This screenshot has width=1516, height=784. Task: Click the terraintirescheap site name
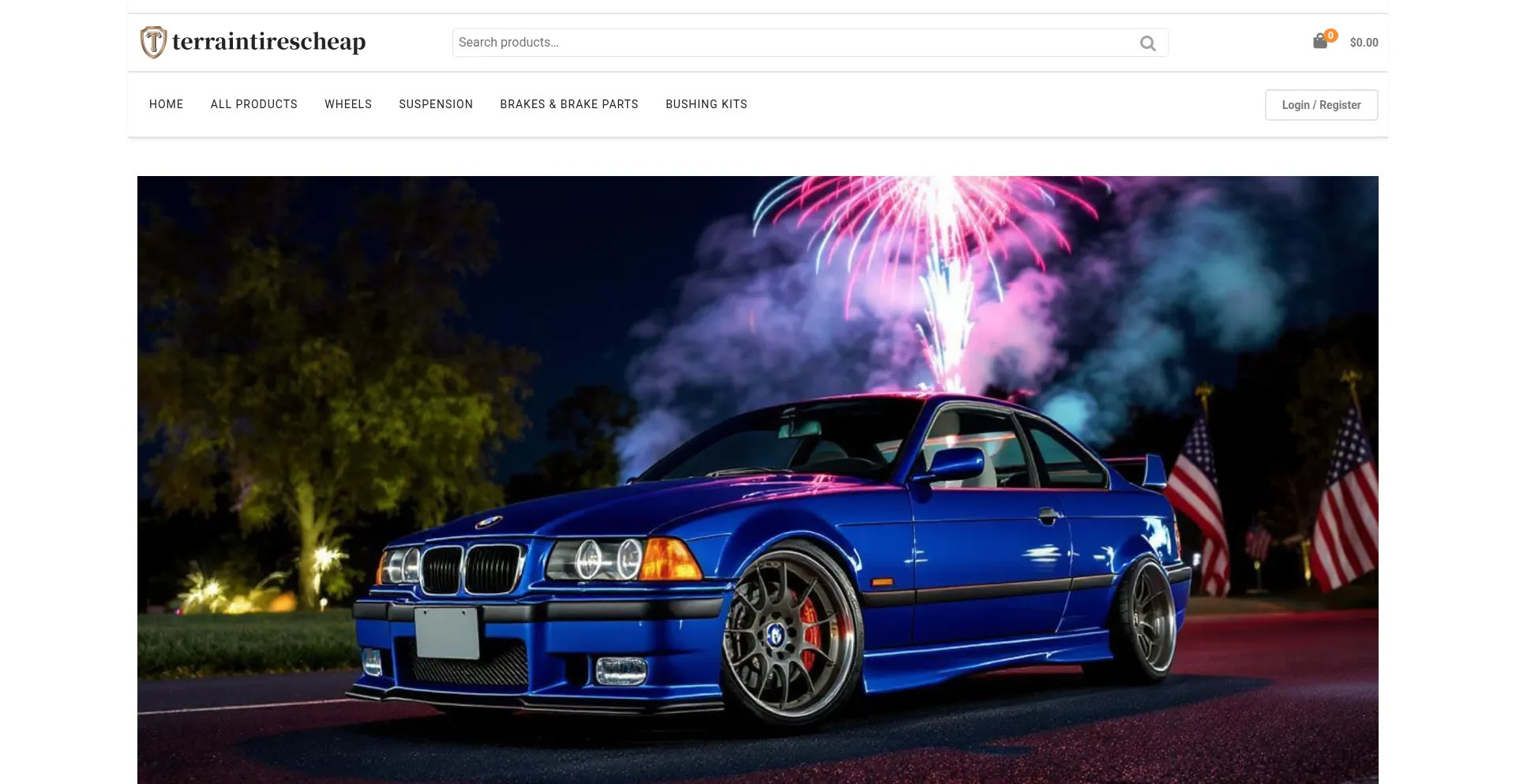tap(268, 42)
